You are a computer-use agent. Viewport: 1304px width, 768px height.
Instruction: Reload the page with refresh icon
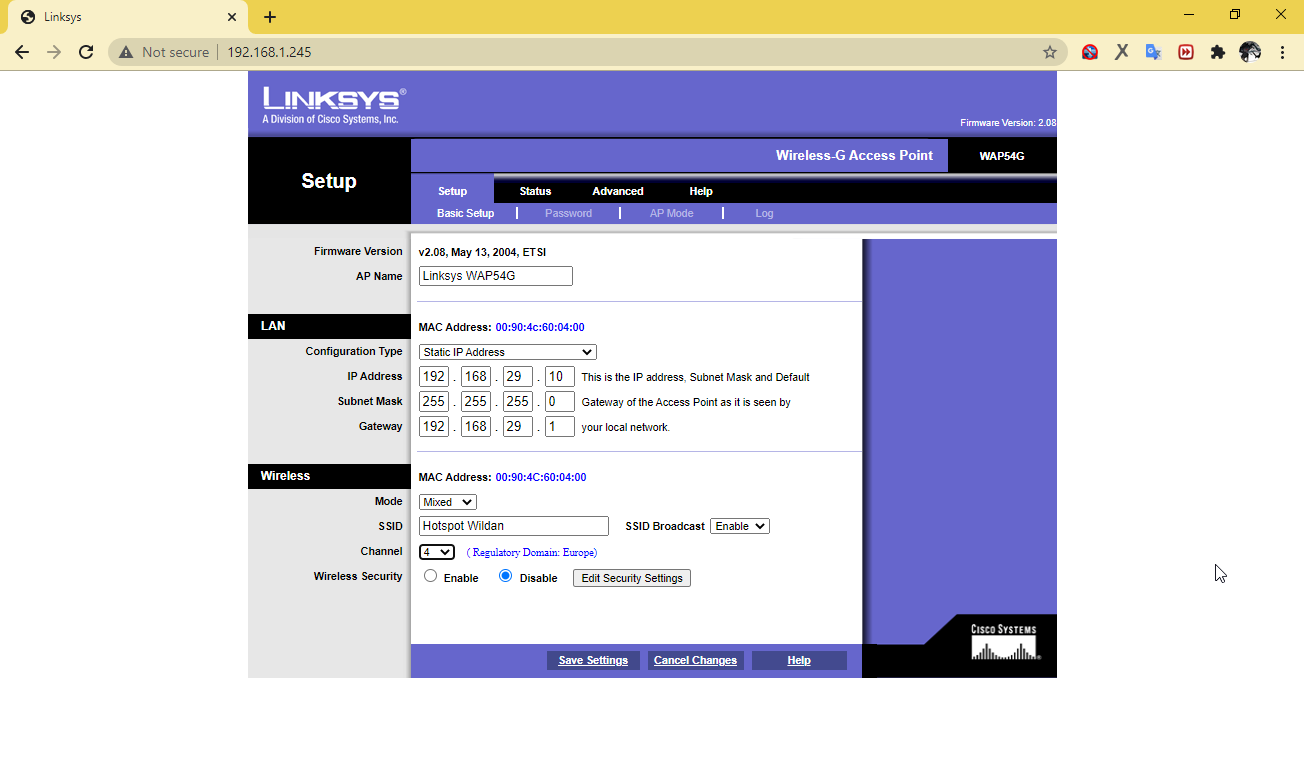click(x=86, y=52)
